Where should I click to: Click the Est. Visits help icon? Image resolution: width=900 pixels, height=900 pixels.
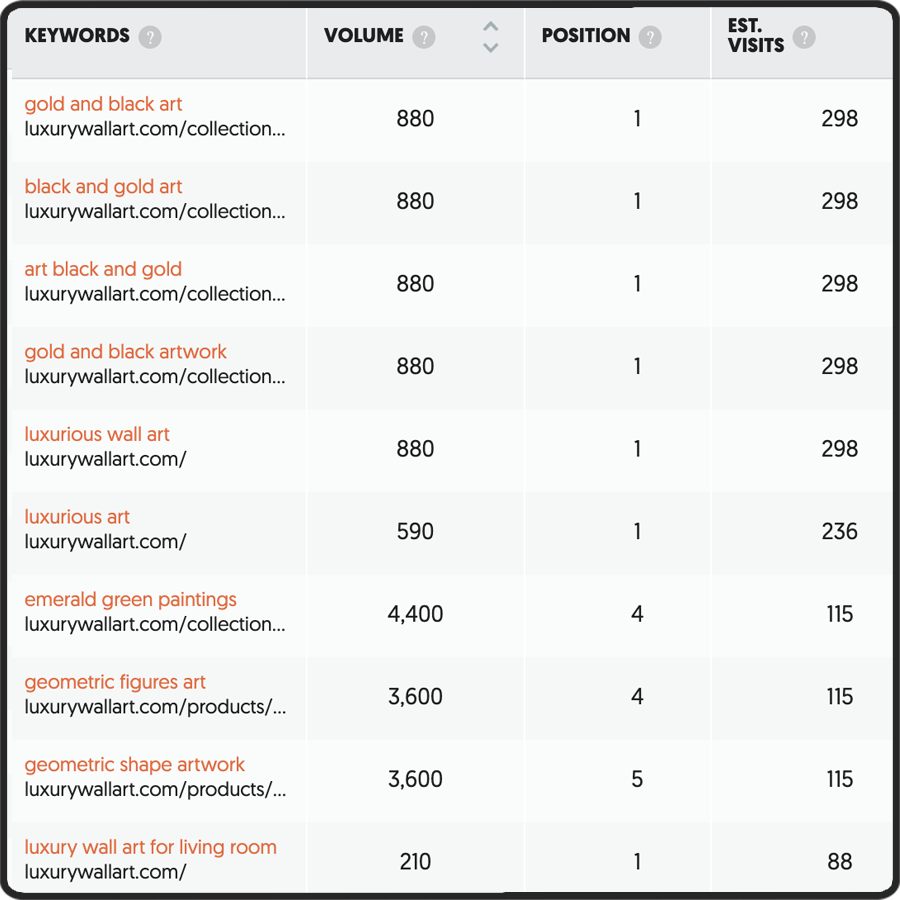(x=803, y=38)
